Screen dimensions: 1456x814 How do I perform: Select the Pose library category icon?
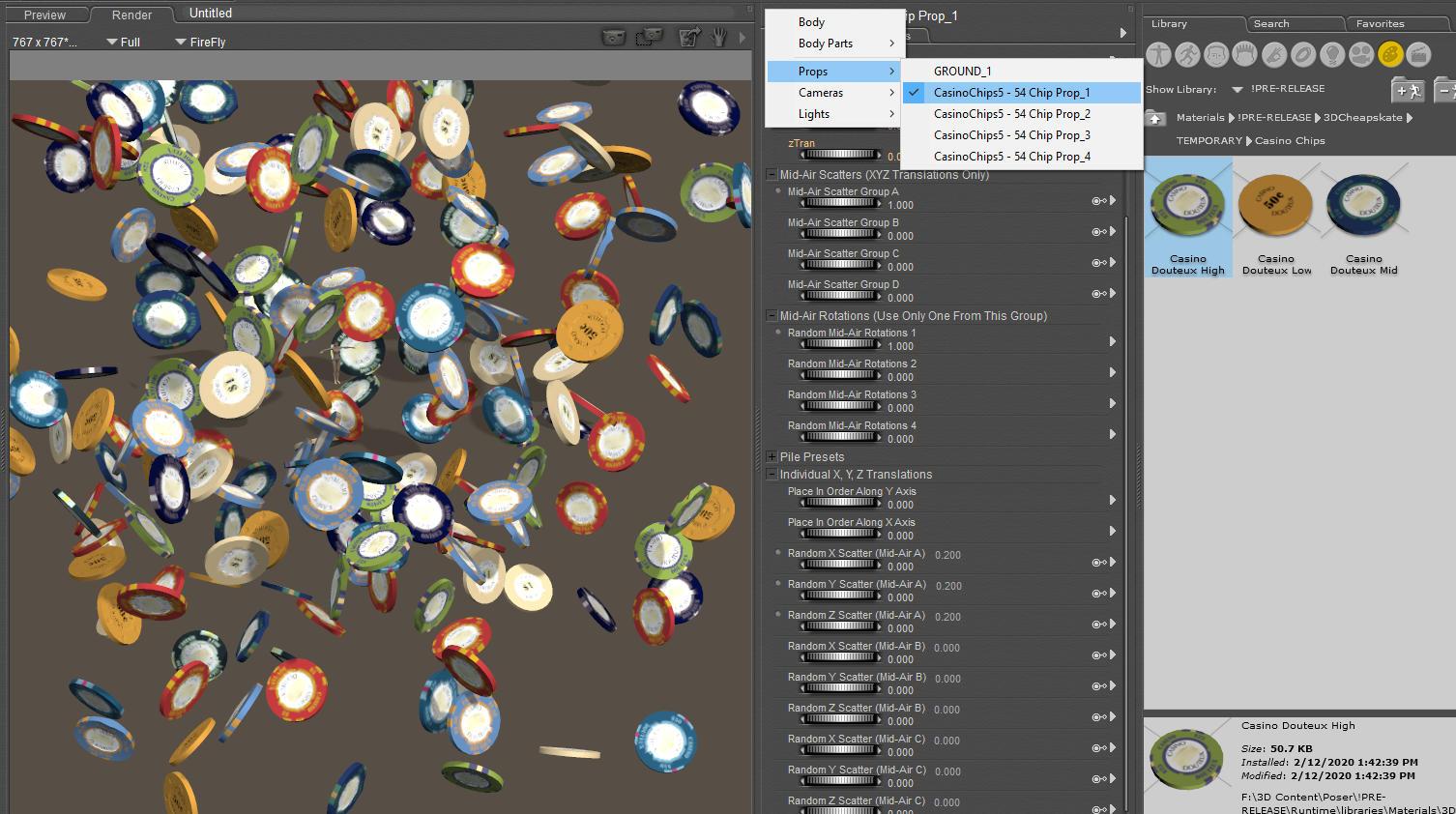click(1187, 55)
